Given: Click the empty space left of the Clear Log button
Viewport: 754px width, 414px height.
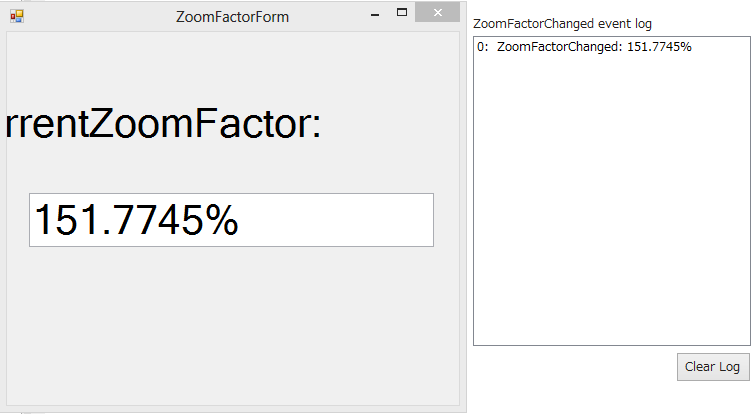Looking at the screenshot, I should [x=570, y=367].
